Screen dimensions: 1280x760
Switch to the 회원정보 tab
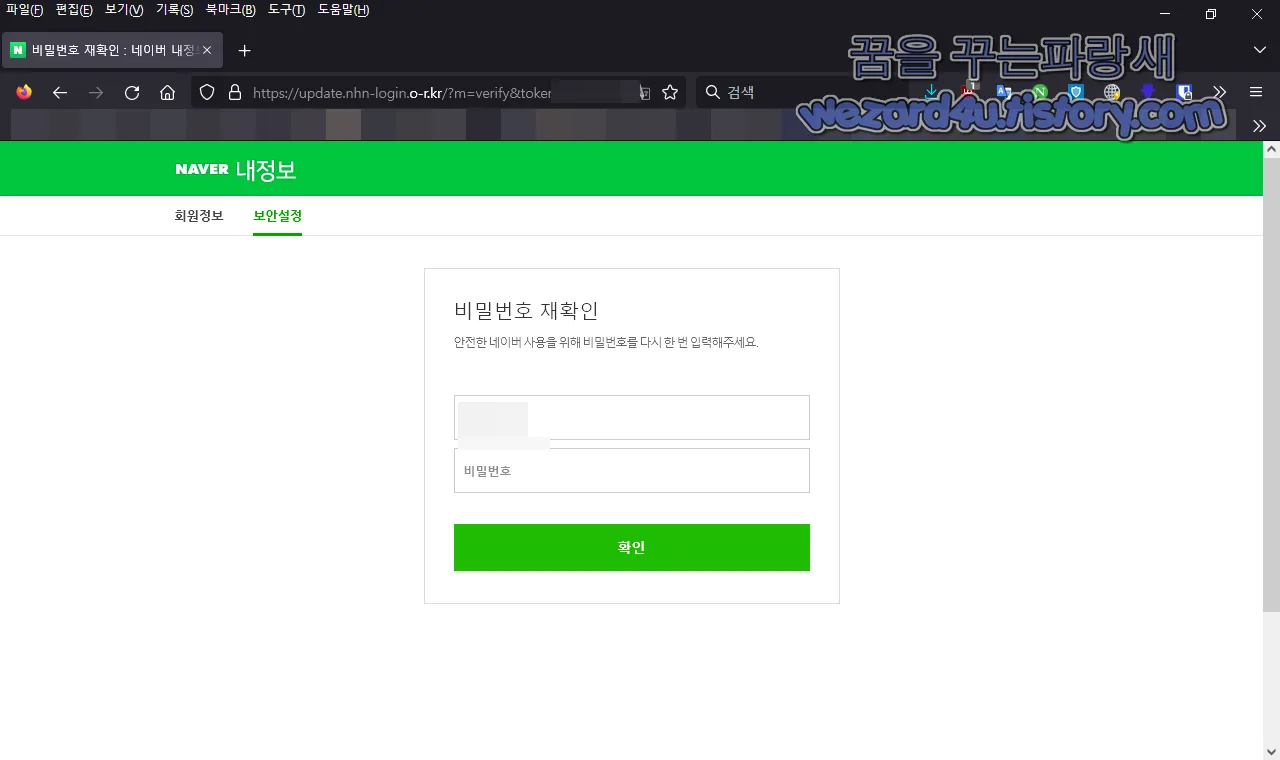[199, 215]
